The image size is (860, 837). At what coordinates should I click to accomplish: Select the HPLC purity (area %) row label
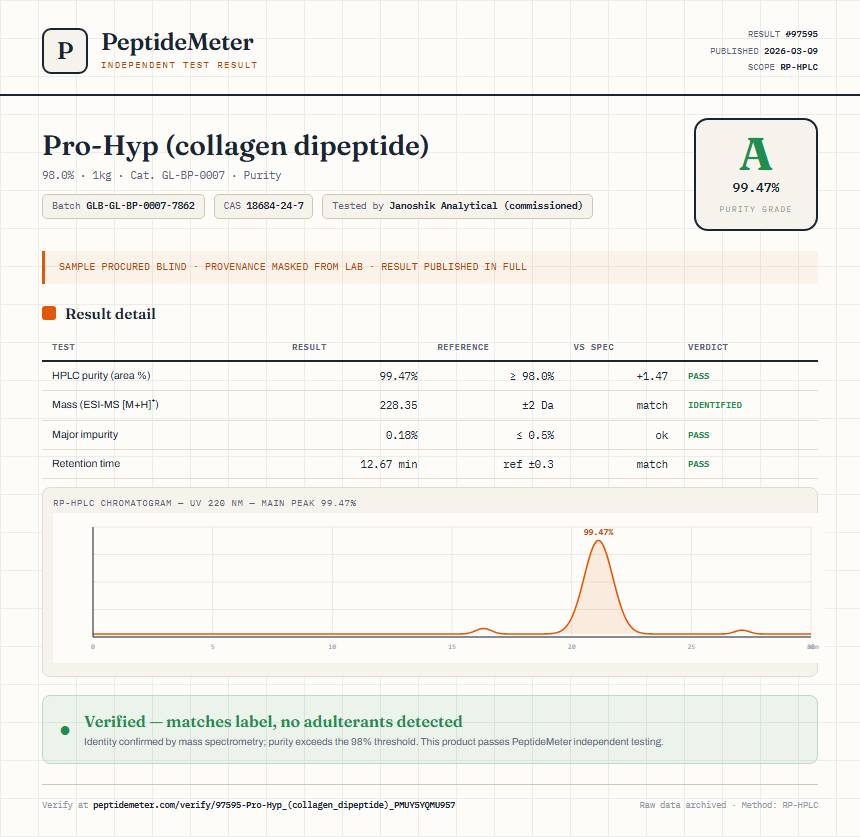(x=101, y=376)
